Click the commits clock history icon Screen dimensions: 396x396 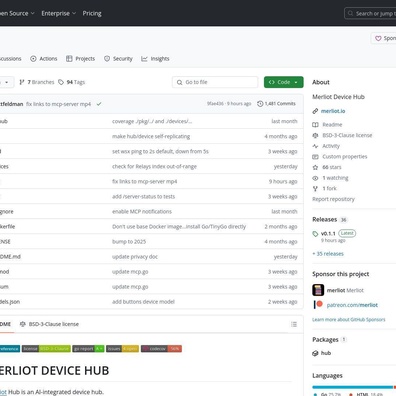pos(260,104)
